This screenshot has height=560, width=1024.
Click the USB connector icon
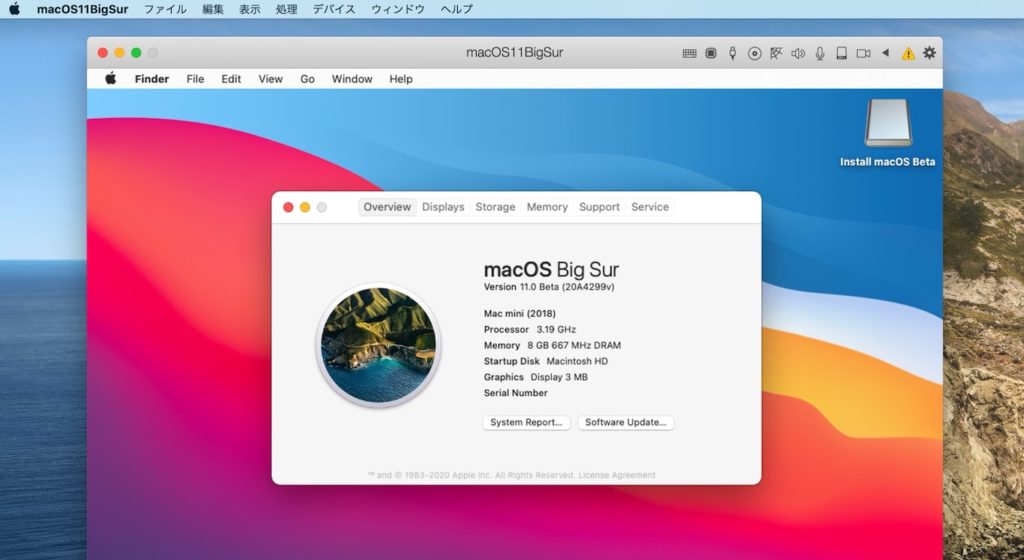point(733,53)
